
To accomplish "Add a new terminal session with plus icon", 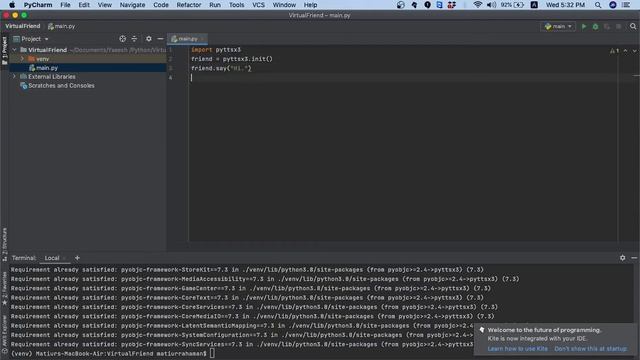I will point(77,258).
